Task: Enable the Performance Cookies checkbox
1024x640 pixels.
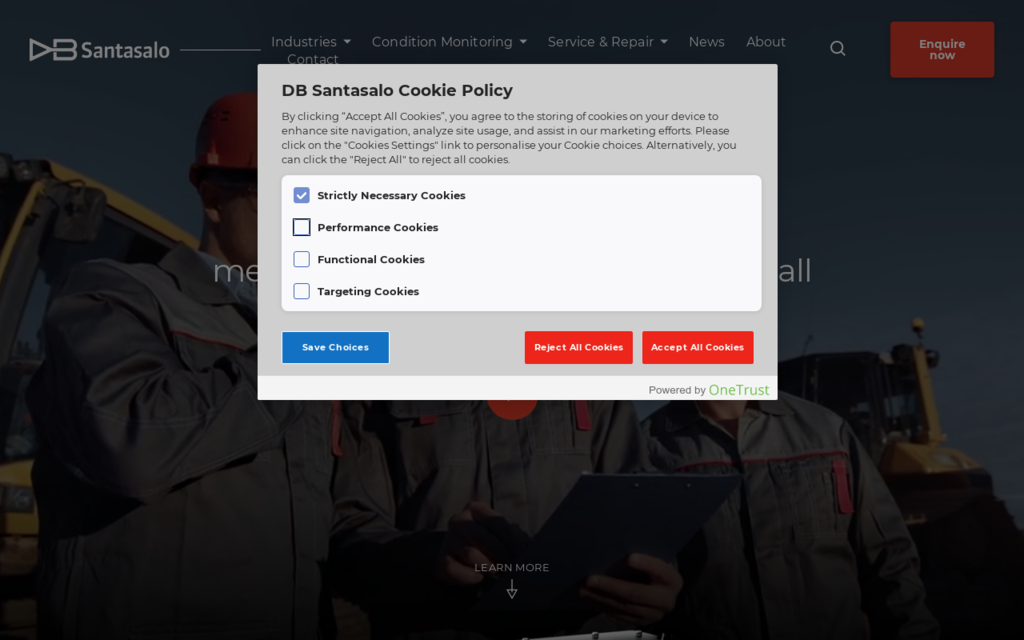Action: coord(301,228)
